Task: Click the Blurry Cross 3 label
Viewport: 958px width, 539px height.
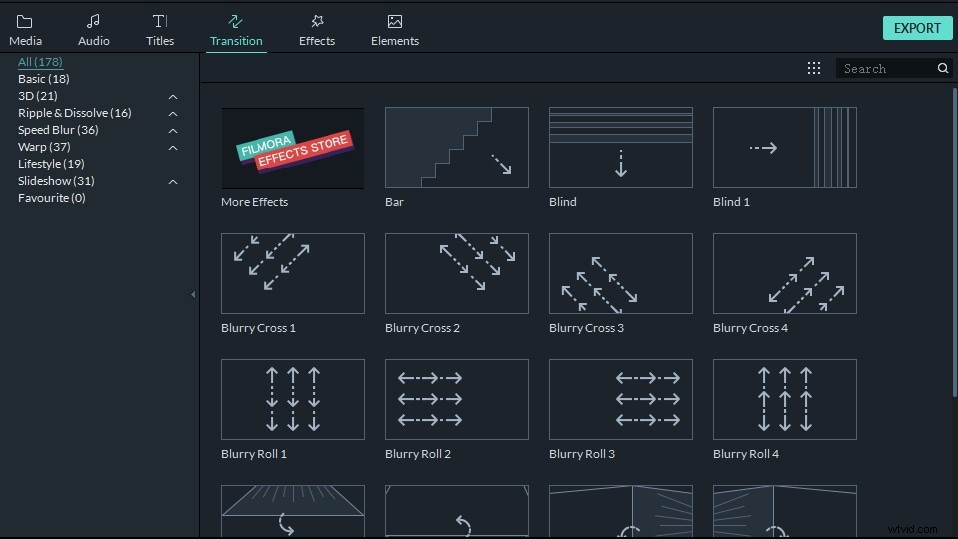Action: tap(587, 328)
